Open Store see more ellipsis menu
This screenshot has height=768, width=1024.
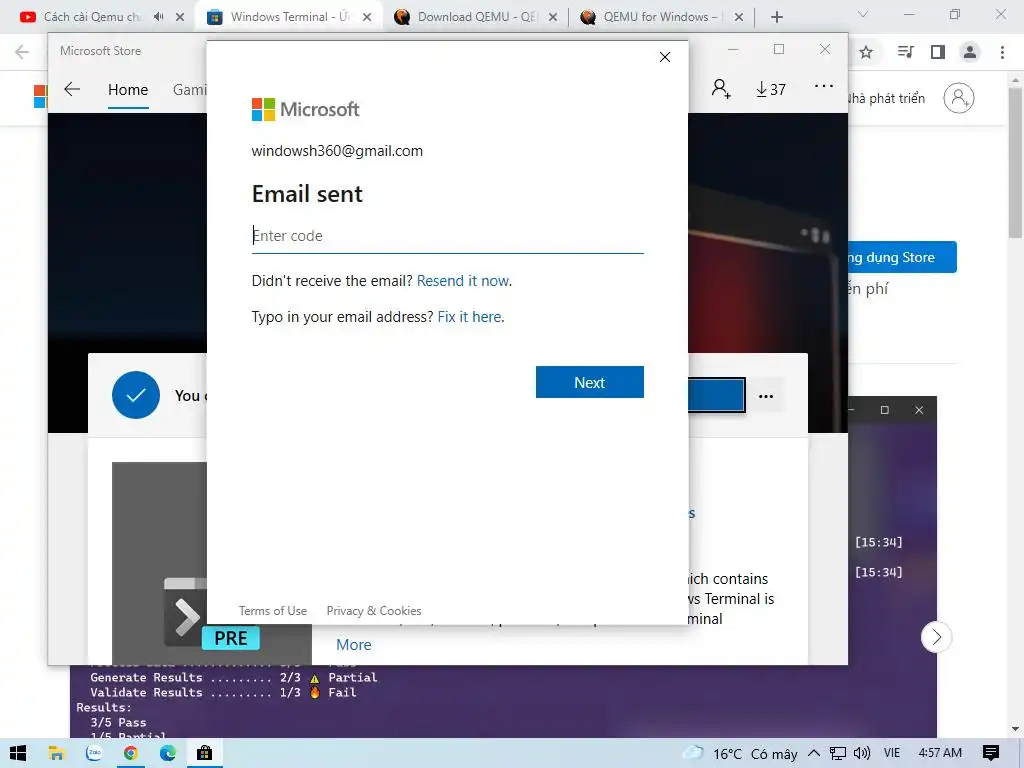[x=824, y=86]
